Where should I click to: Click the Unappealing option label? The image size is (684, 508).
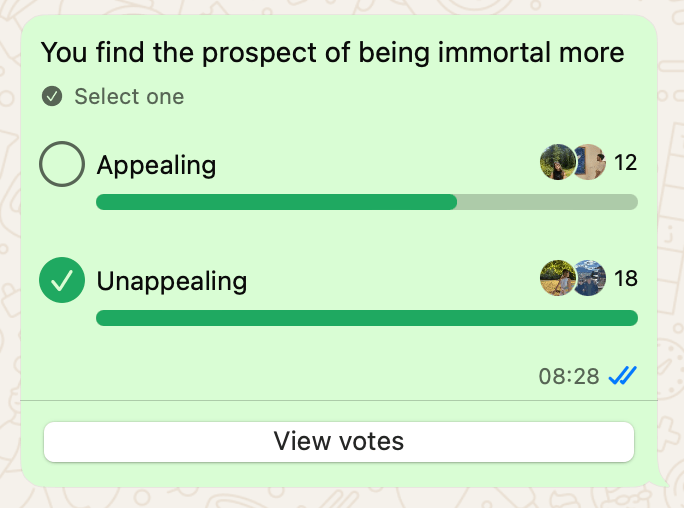click(172, 281)
